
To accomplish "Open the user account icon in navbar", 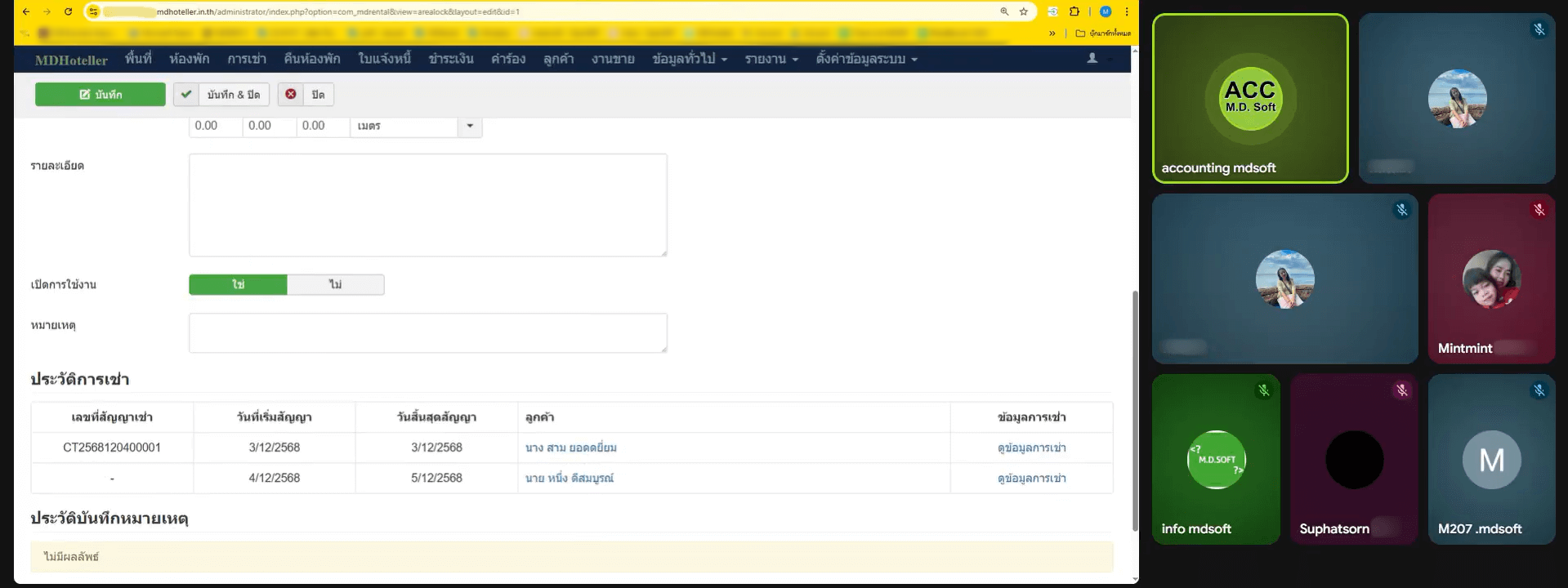I will coord(1092,59).
